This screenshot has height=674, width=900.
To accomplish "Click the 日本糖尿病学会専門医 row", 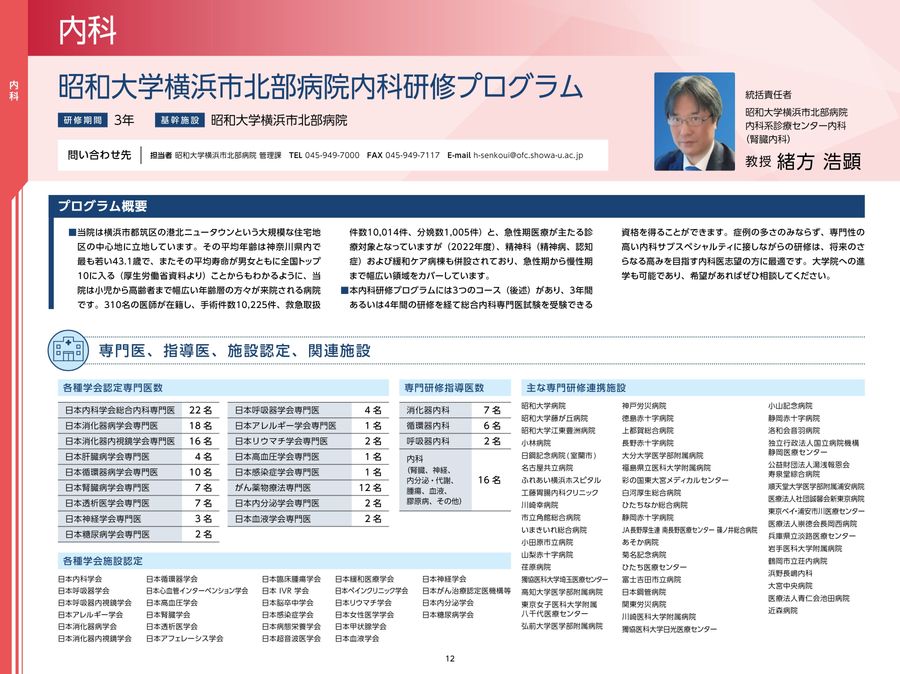I will point(138,534).
